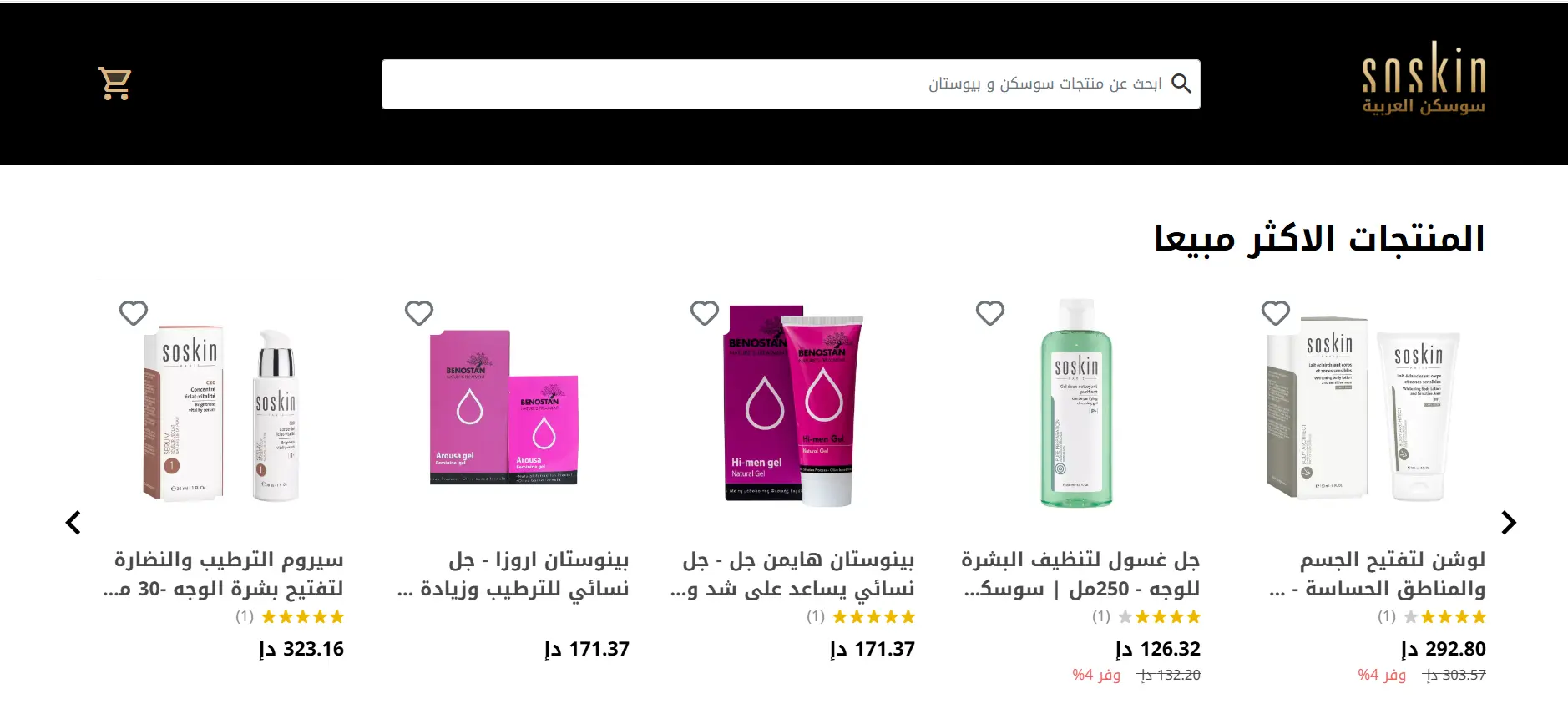This screenshot has width=1568, height=714.
Task: Open the shopping cart icon
Action: click(x=114, y=84)
